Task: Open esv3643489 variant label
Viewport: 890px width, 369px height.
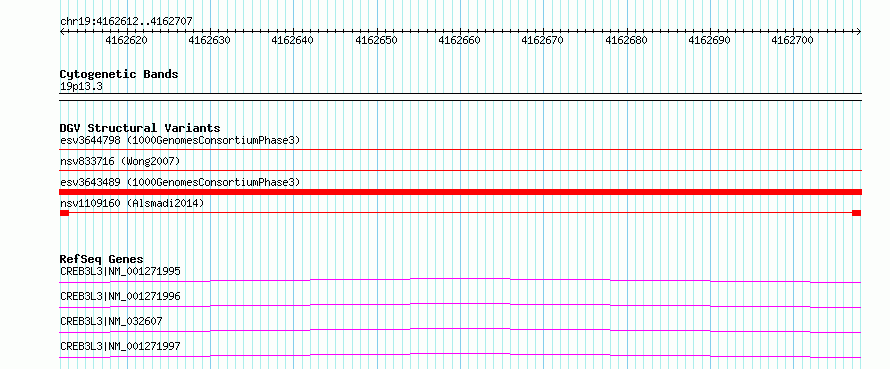Action: click(x=180, y=182)
